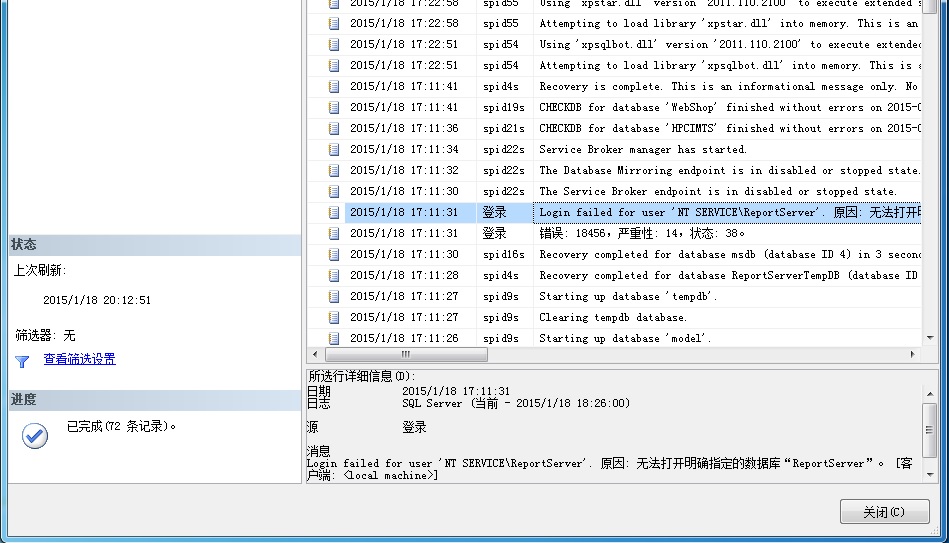Click '所选行详细信息(D):' label

point(361,376)
